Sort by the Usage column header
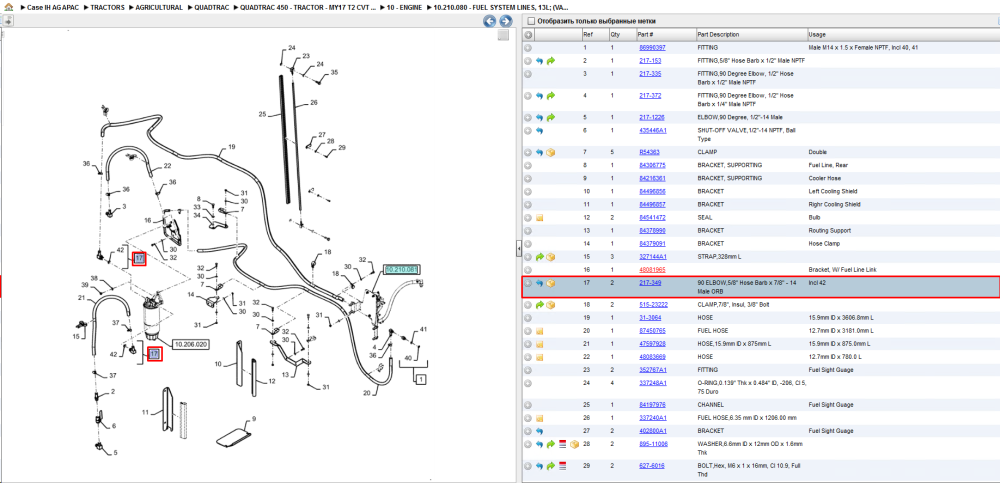The height and width of the screenshot is (483, 1000). coord(902,34)
